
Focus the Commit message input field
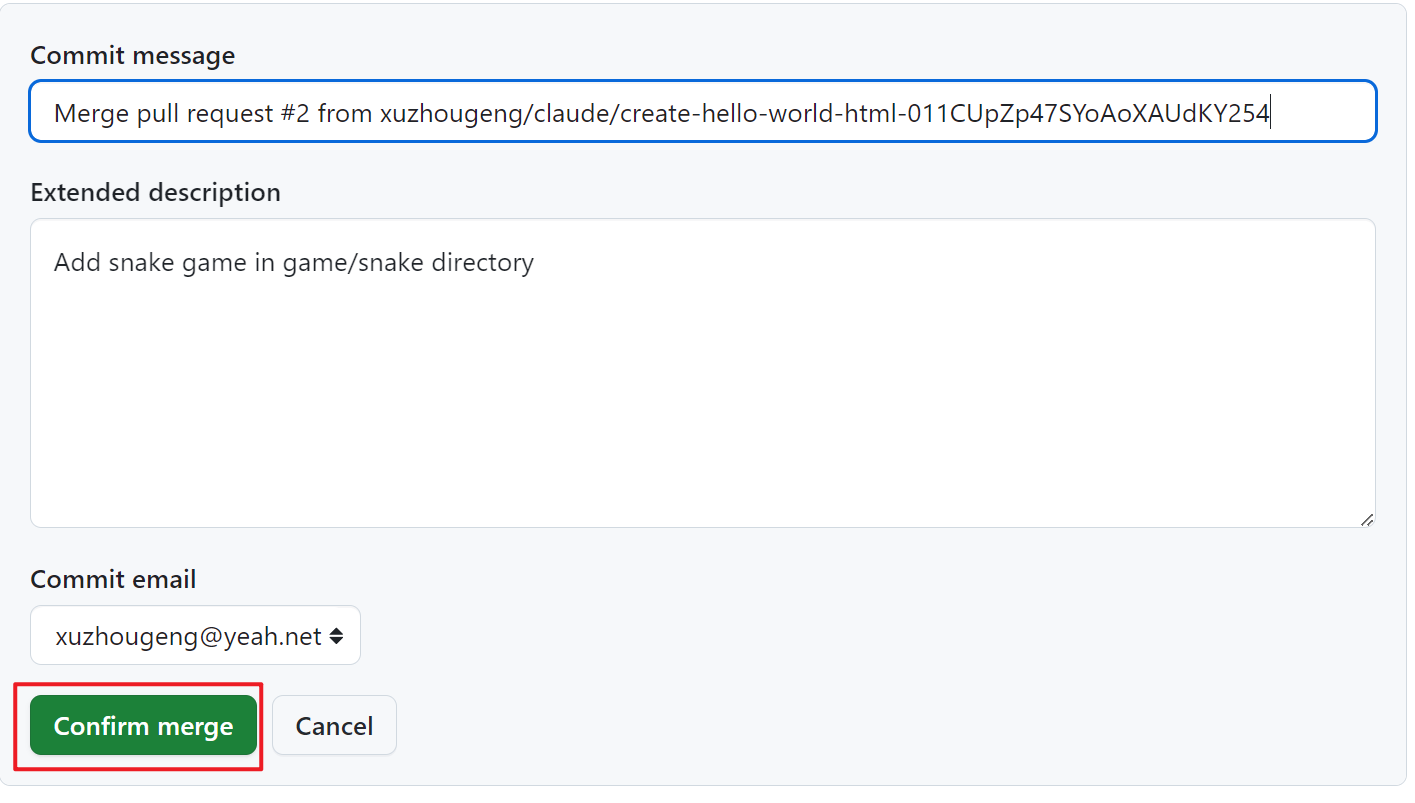point(700,113)
